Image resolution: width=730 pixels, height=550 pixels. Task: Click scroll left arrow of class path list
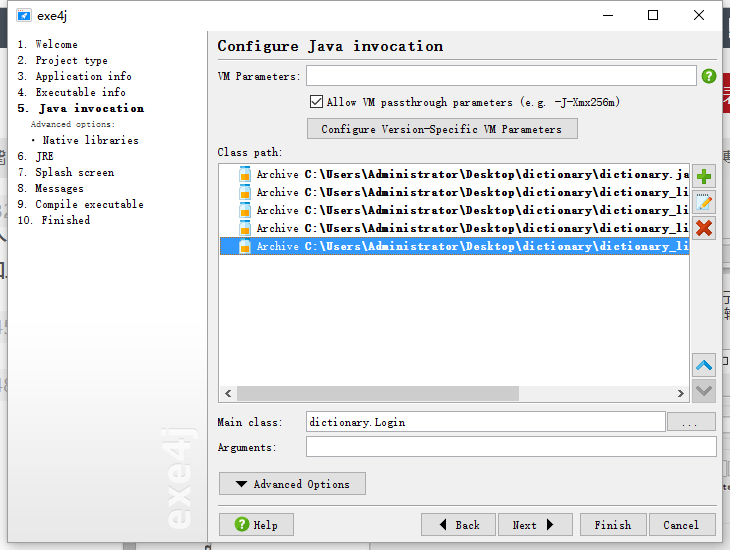tap(228, 394)
